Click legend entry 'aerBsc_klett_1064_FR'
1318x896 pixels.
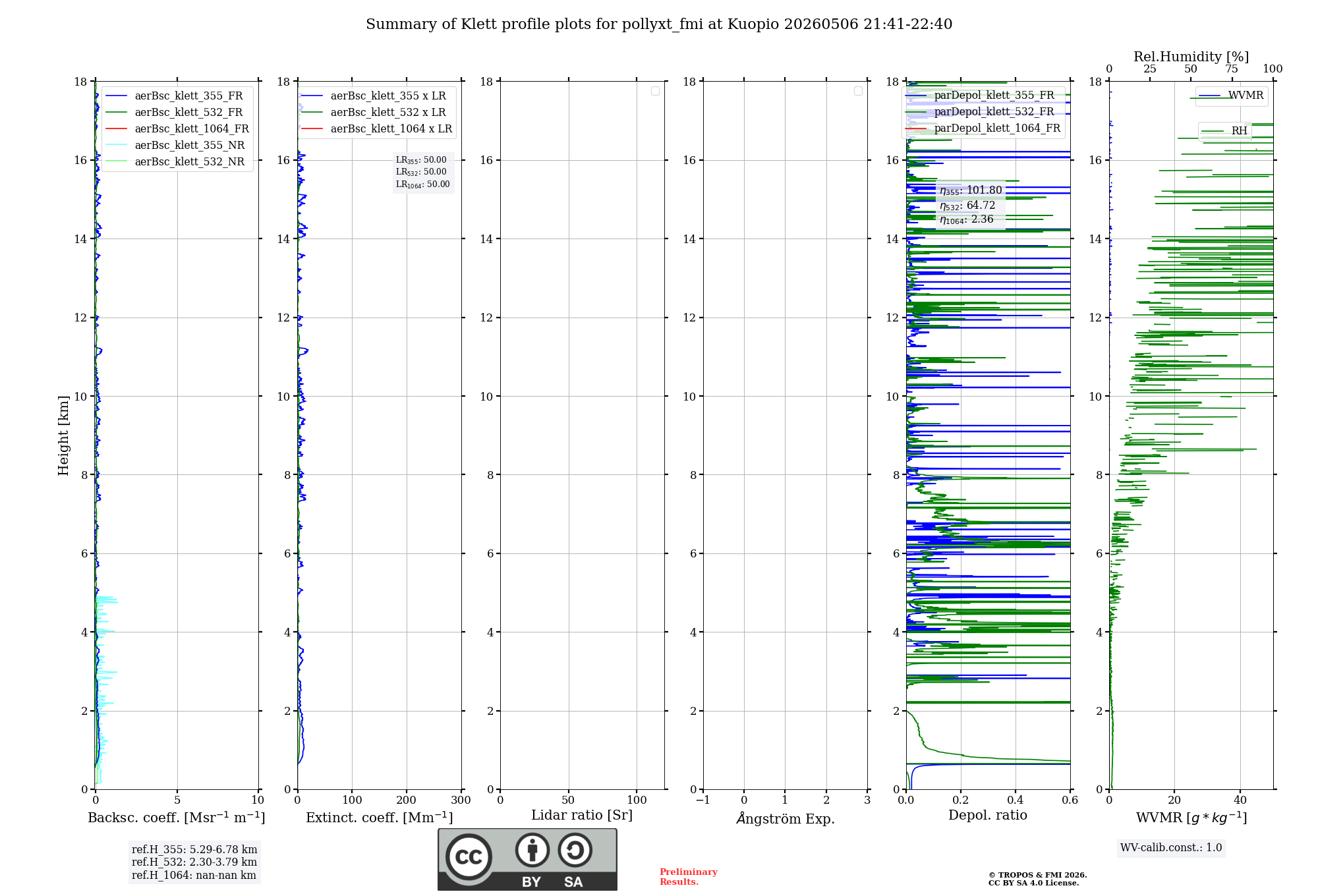192,129
